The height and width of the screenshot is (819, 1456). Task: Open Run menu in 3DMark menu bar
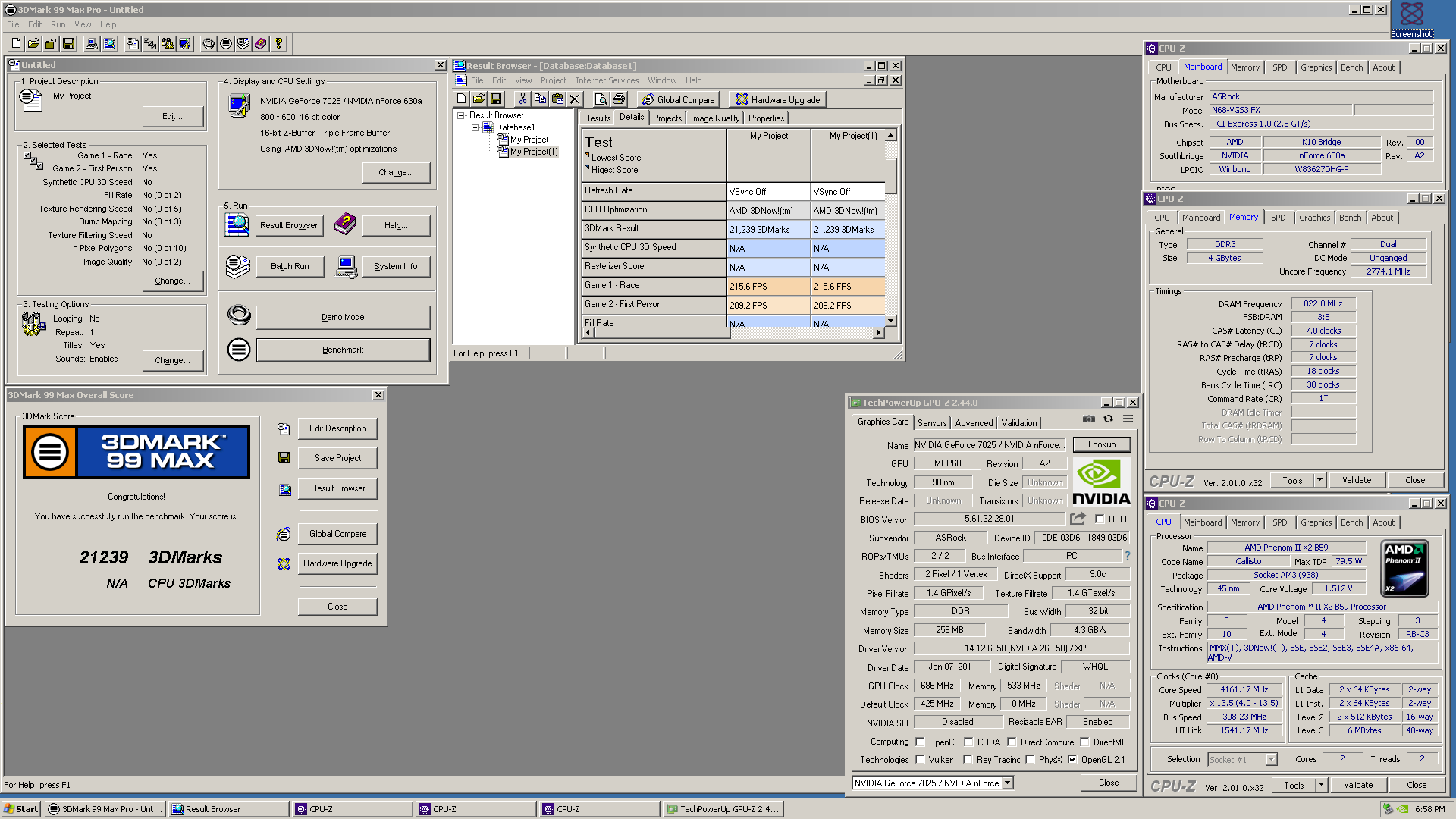pyautogui.click(x=58, y=24)
